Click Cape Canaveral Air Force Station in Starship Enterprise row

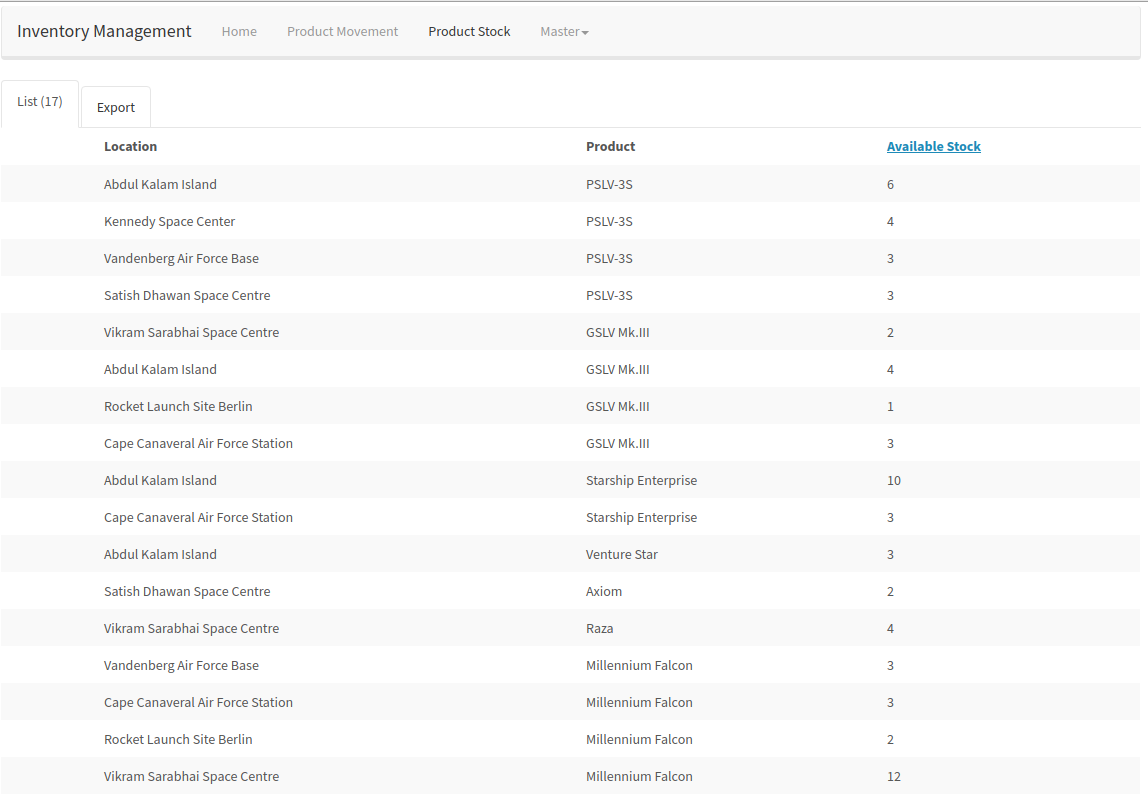[198, 517]
